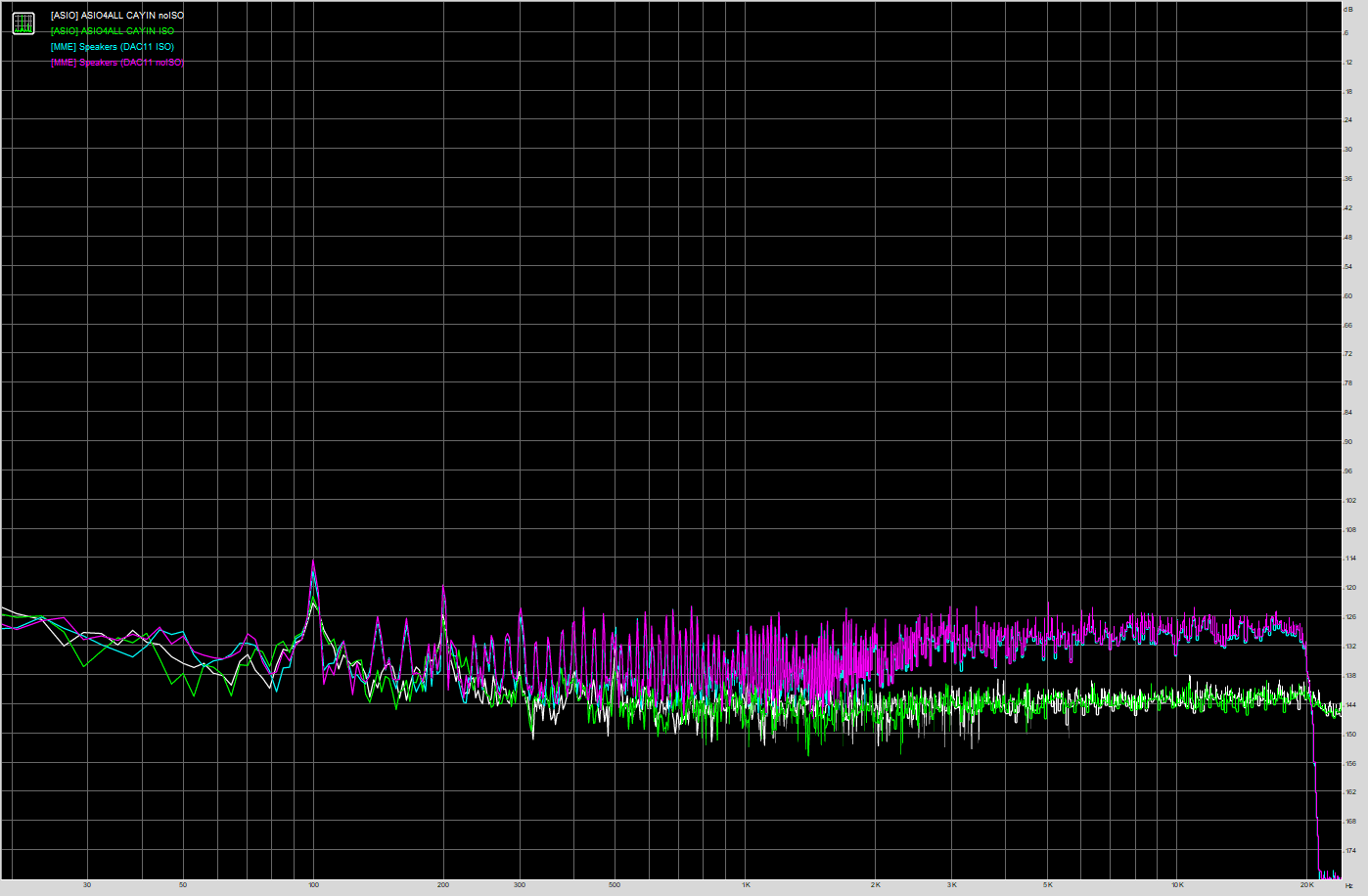Click the 100 Hz axis label
Viewport: 1368px width, 896px height.
click(x=312, y=885)
